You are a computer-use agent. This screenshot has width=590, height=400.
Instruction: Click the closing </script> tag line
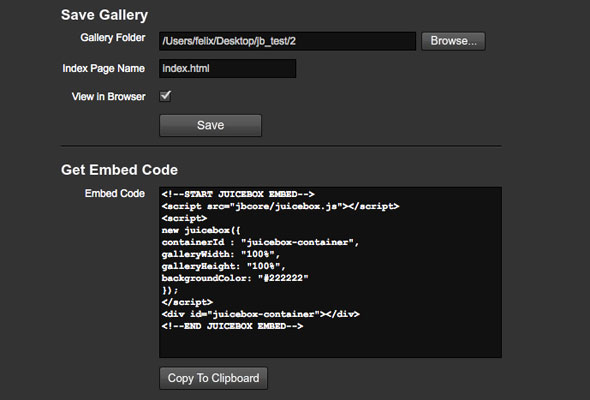[x=187, y=302]
